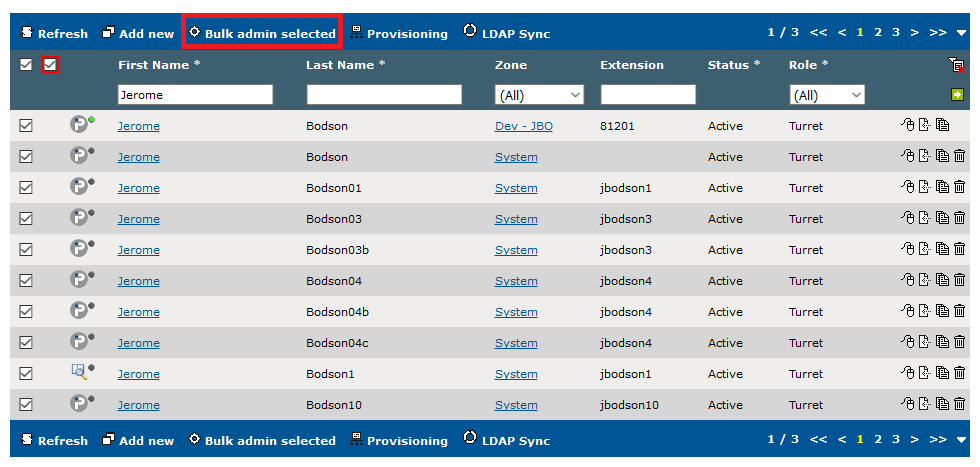This screenshot has height=467, width=980.
Task: Click the mouse icon in Bodson01 row
Action: point(908,187)
